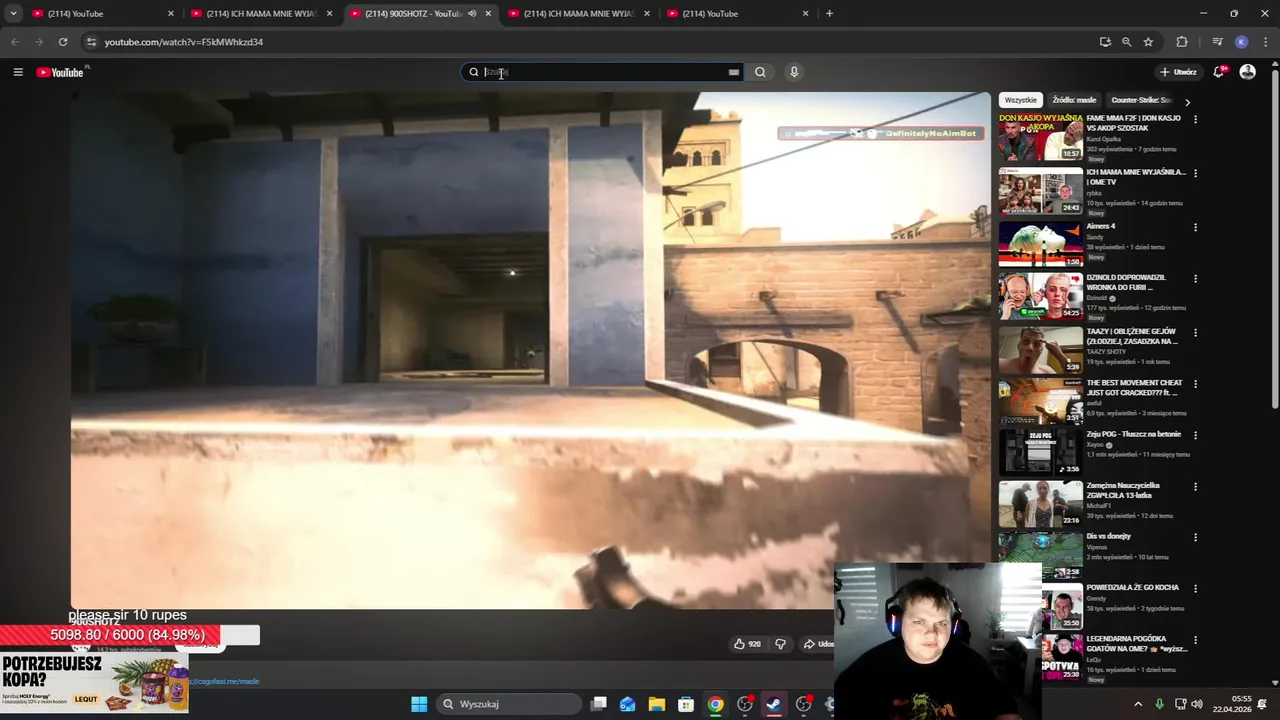This screenshot has height=720, width=1280.
Task: Click the address bar URL
Action: coord(184,42)
